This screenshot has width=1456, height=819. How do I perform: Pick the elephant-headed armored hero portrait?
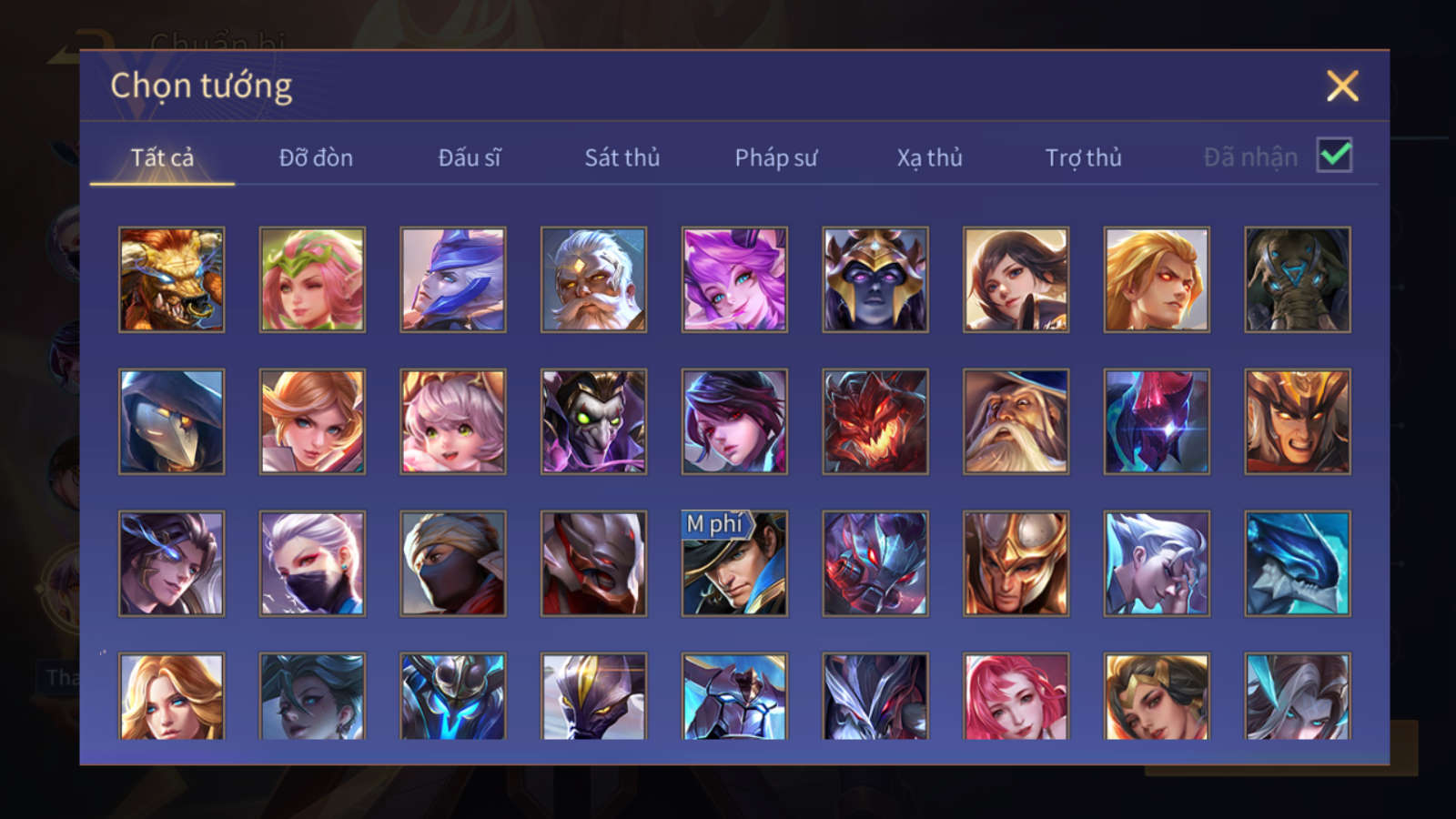pos(1298,279)
